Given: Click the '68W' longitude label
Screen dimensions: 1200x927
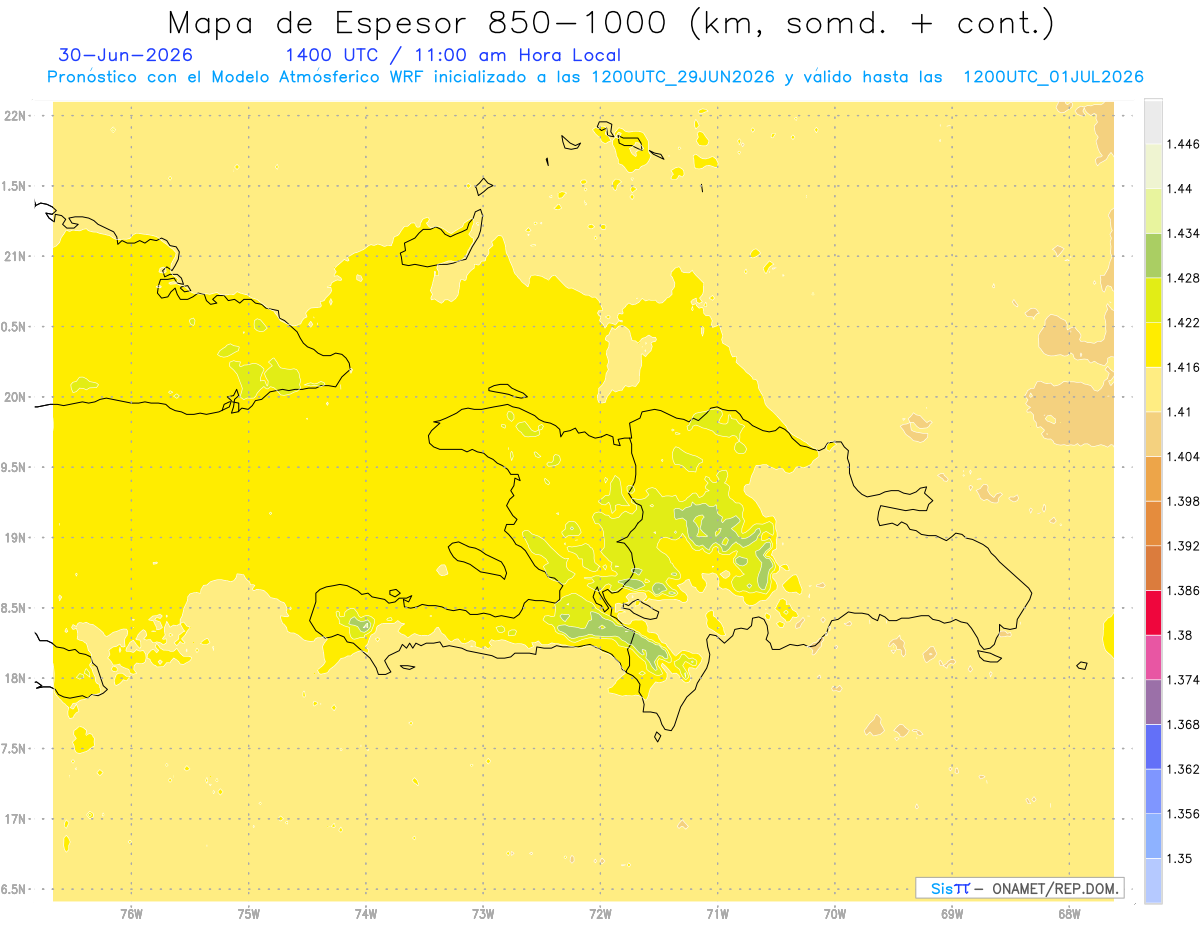Looking at the screenshot, I should point(1069,914).
